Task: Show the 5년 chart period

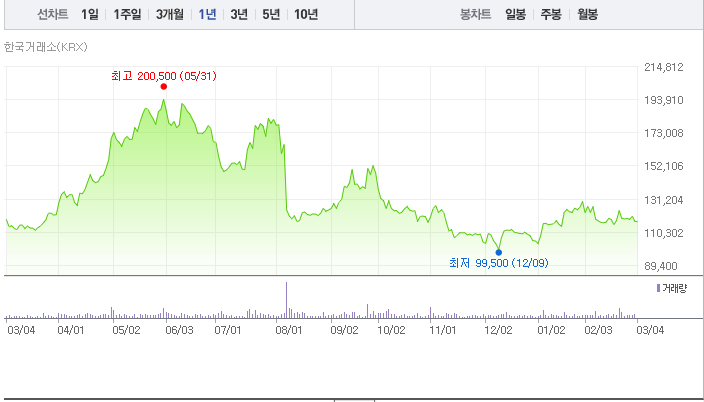Action: click(271, 14)
